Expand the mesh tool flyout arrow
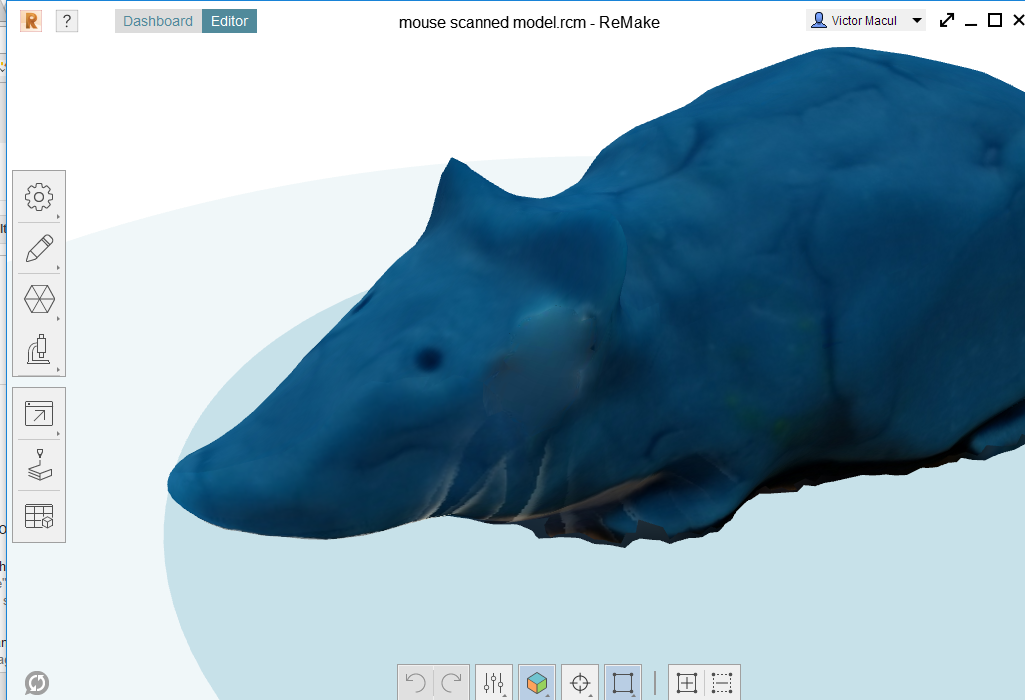Screen dimensions: 1025x700 pyautogui.click(x=58, y=318)
